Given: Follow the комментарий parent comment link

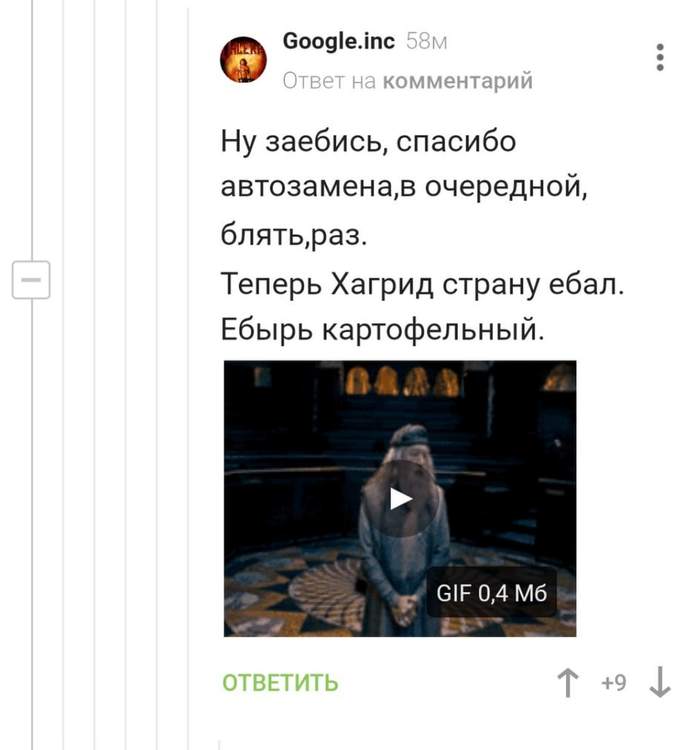Looking at the screenshot, I should [458, 81].
